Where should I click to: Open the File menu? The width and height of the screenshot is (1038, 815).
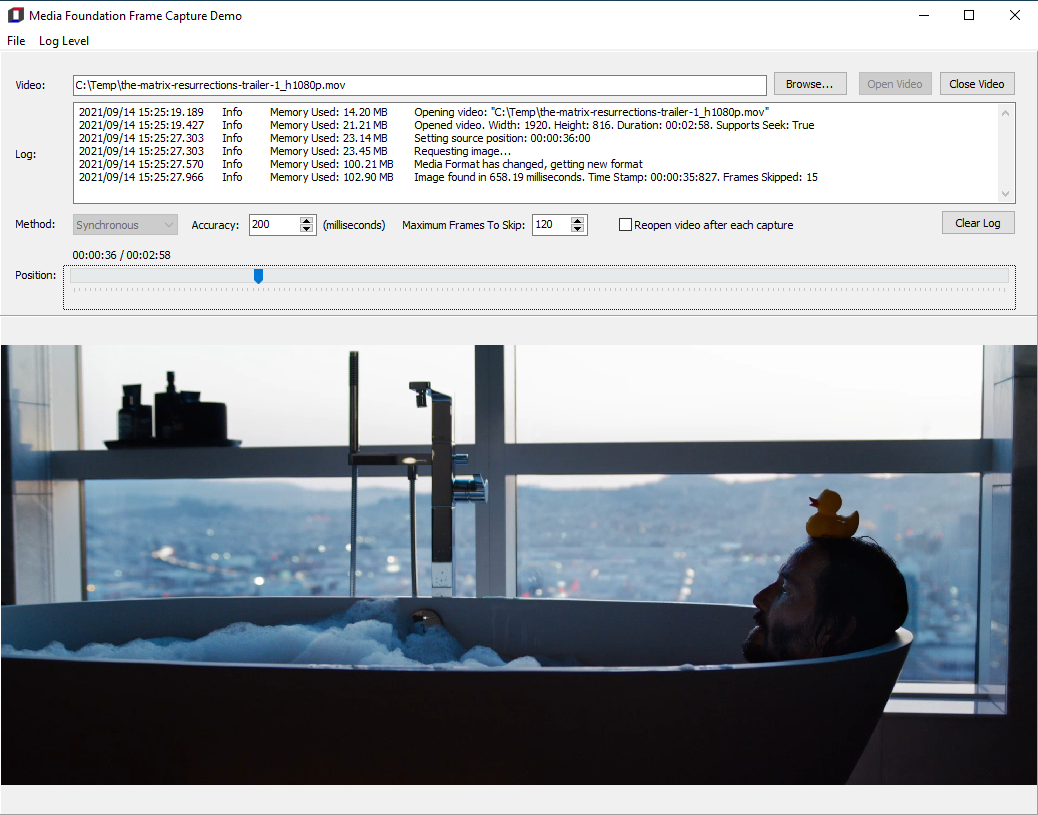coord(16,41)
